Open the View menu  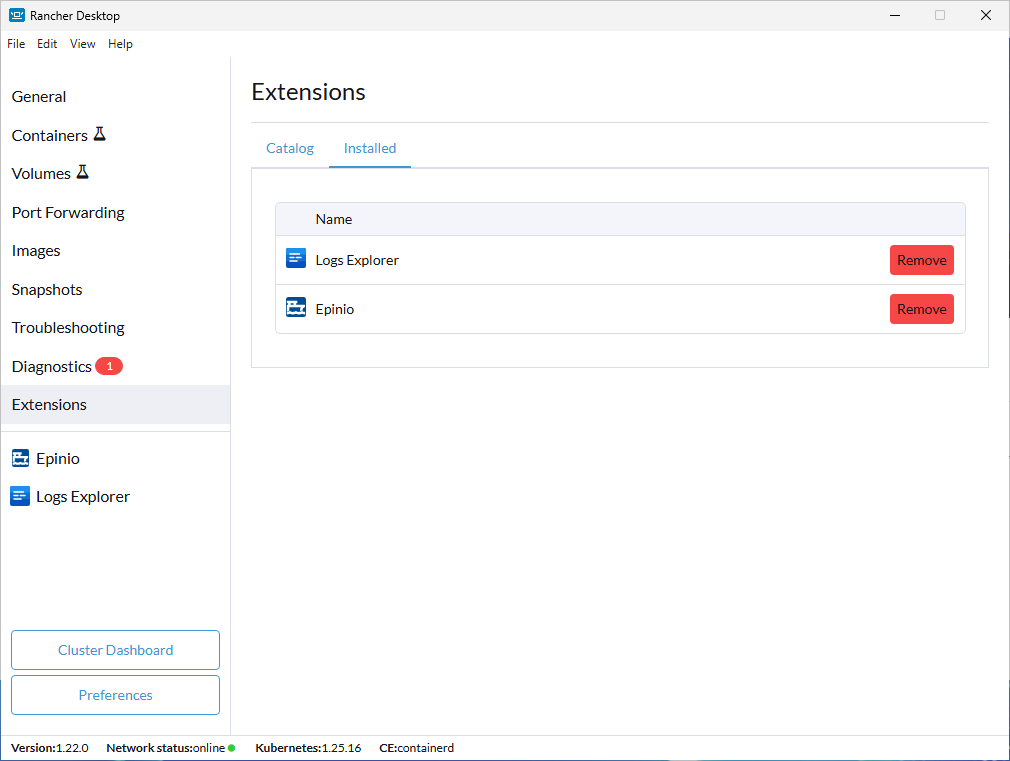83,44
